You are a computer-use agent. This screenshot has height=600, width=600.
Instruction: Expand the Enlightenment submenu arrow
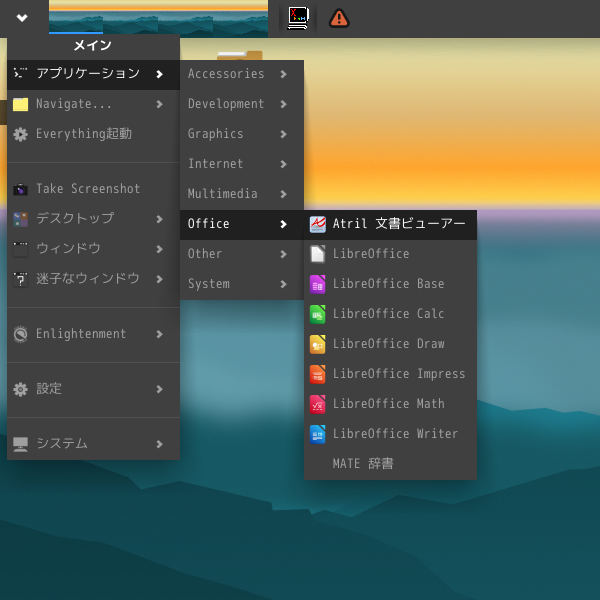tap(160, 334)
